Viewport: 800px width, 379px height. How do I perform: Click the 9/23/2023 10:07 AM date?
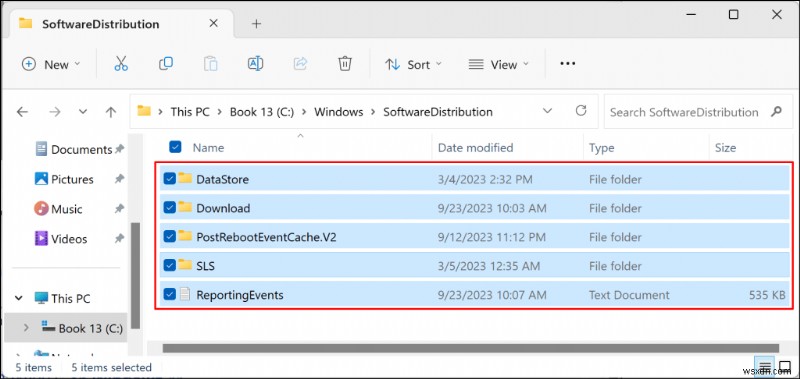point(492,294)
